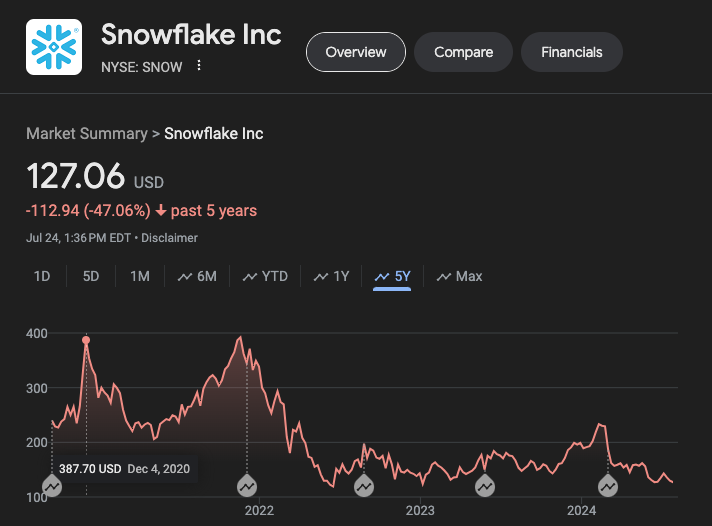Click the news marker icon between 2022 and 2023

(x=363, y=487)
